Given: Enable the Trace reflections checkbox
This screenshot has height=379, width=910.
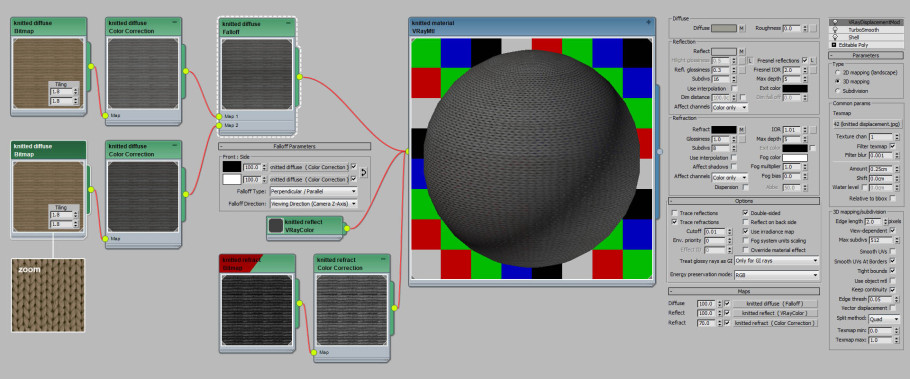Looking at the screenshot, I should coord(675,213).
